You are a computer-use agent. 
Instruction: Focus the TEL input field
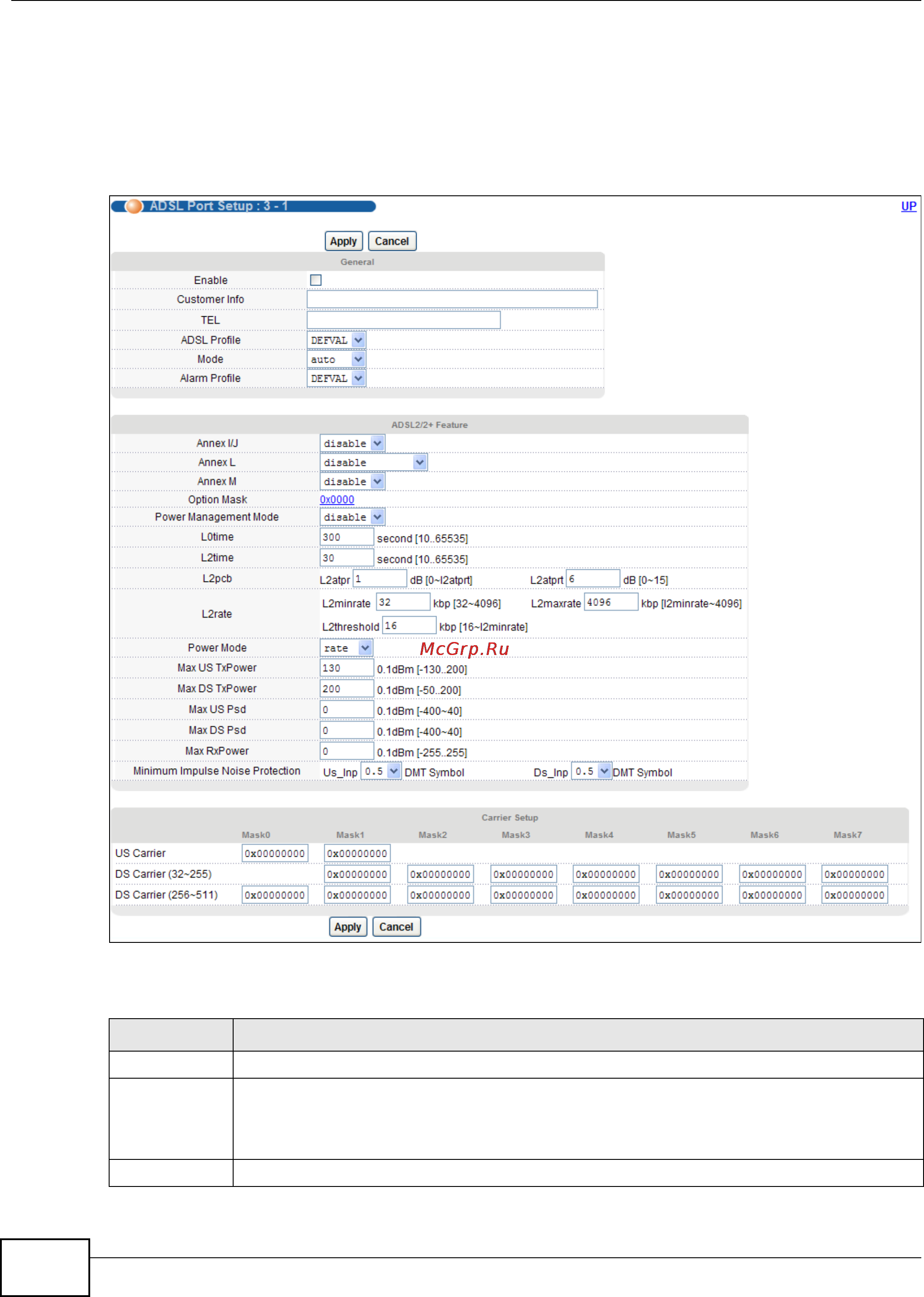point(404,320)
